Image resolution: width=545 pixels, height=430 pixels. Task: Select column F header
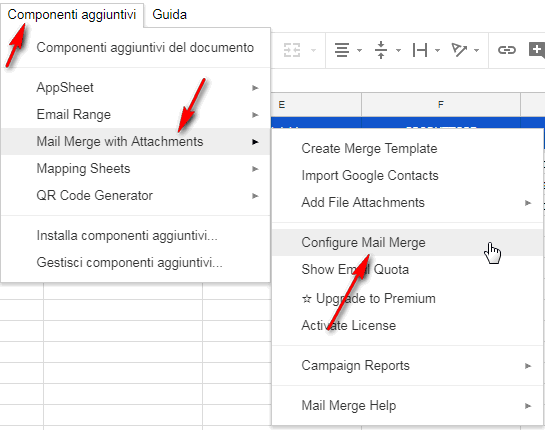coord(441,104)
